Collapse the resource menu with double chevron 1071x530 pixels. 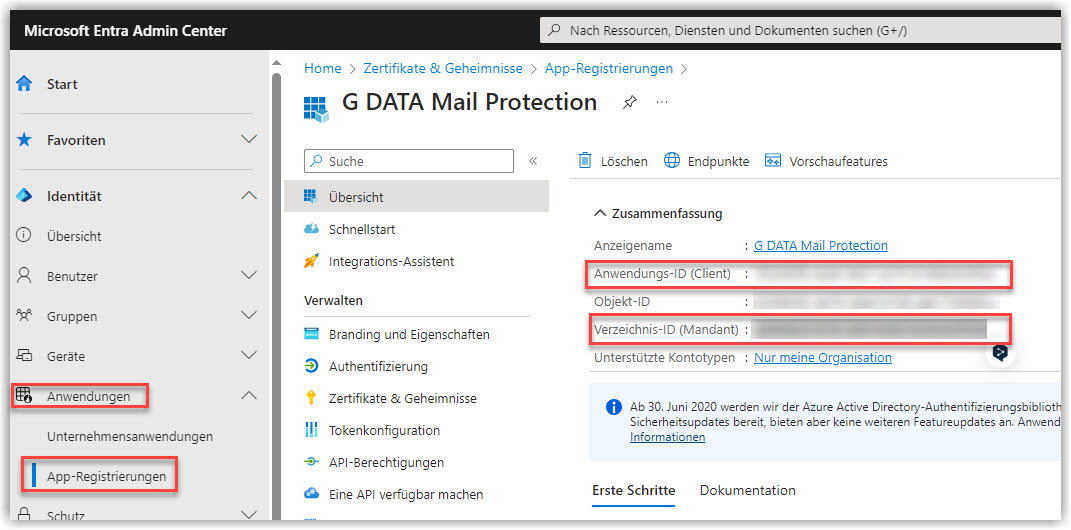533,161
